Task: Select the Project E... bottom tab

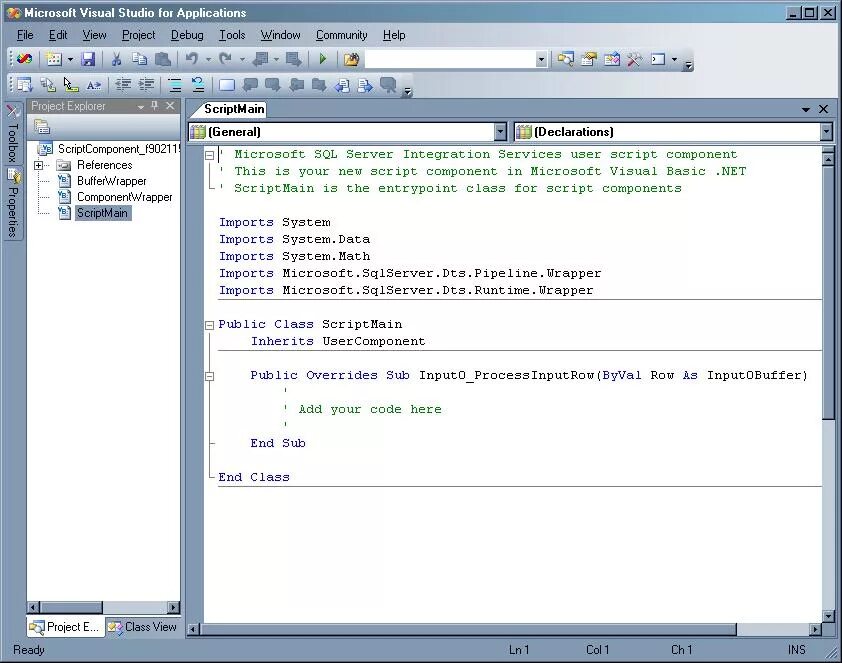Action: pos(65,626)
